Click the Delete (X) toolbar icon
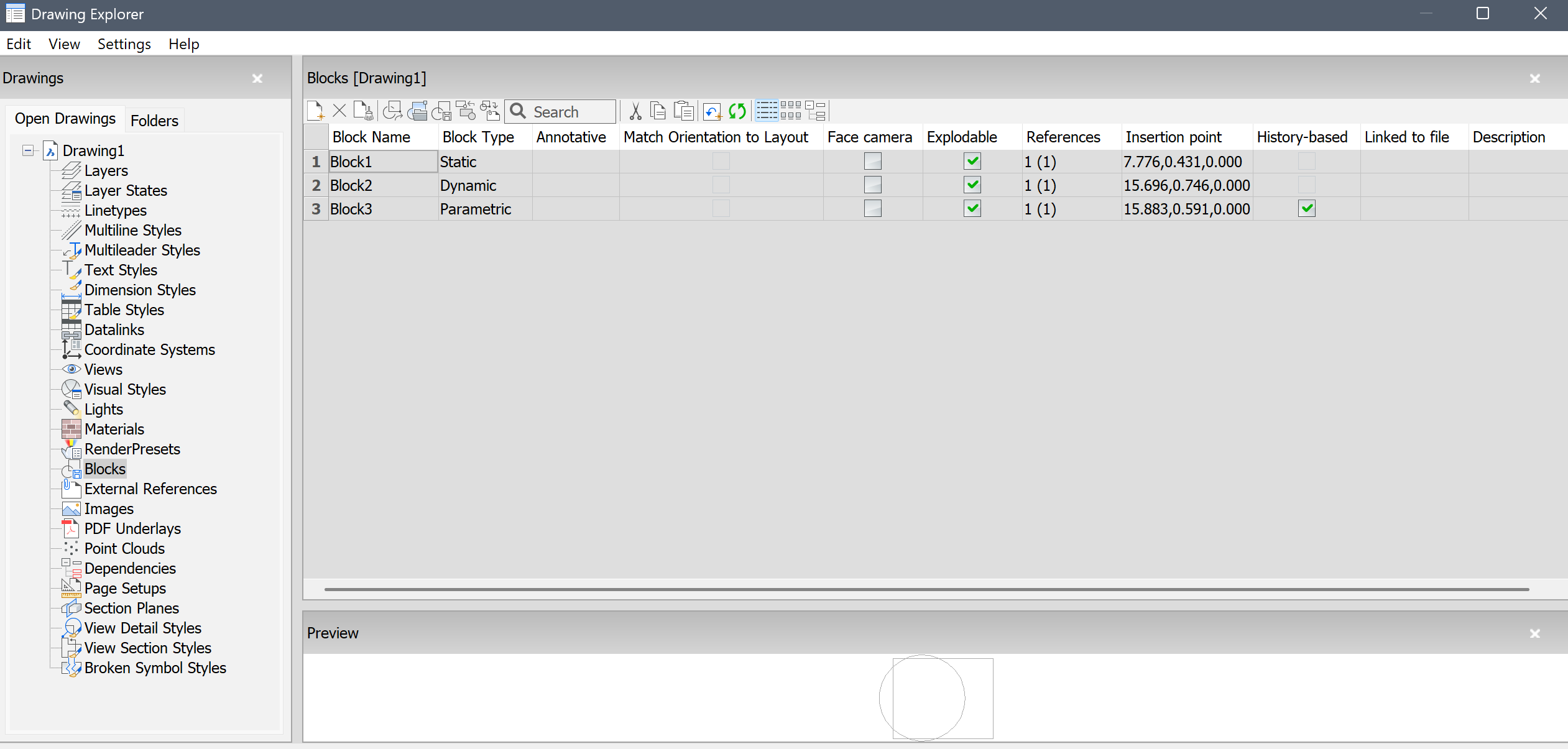 pos(339,111)
